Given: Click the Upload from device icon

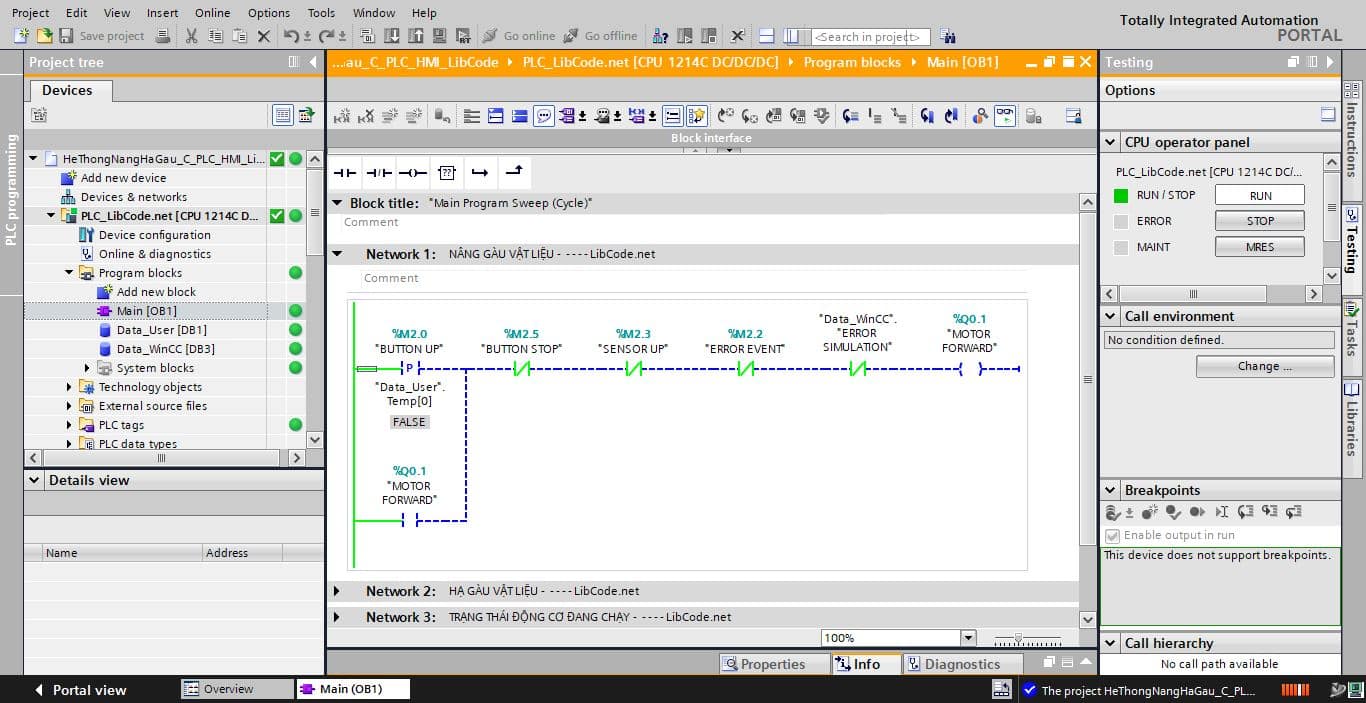Looking at the screenshot, I should point(415,36).
